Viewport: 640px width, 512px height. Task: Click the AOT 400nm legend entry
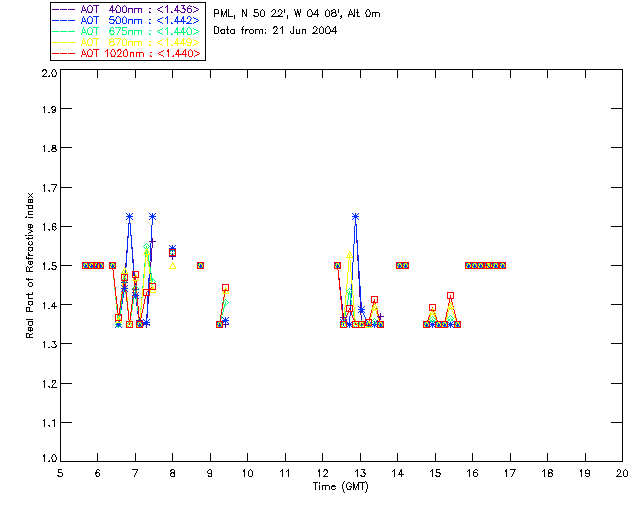click(126, 9)
